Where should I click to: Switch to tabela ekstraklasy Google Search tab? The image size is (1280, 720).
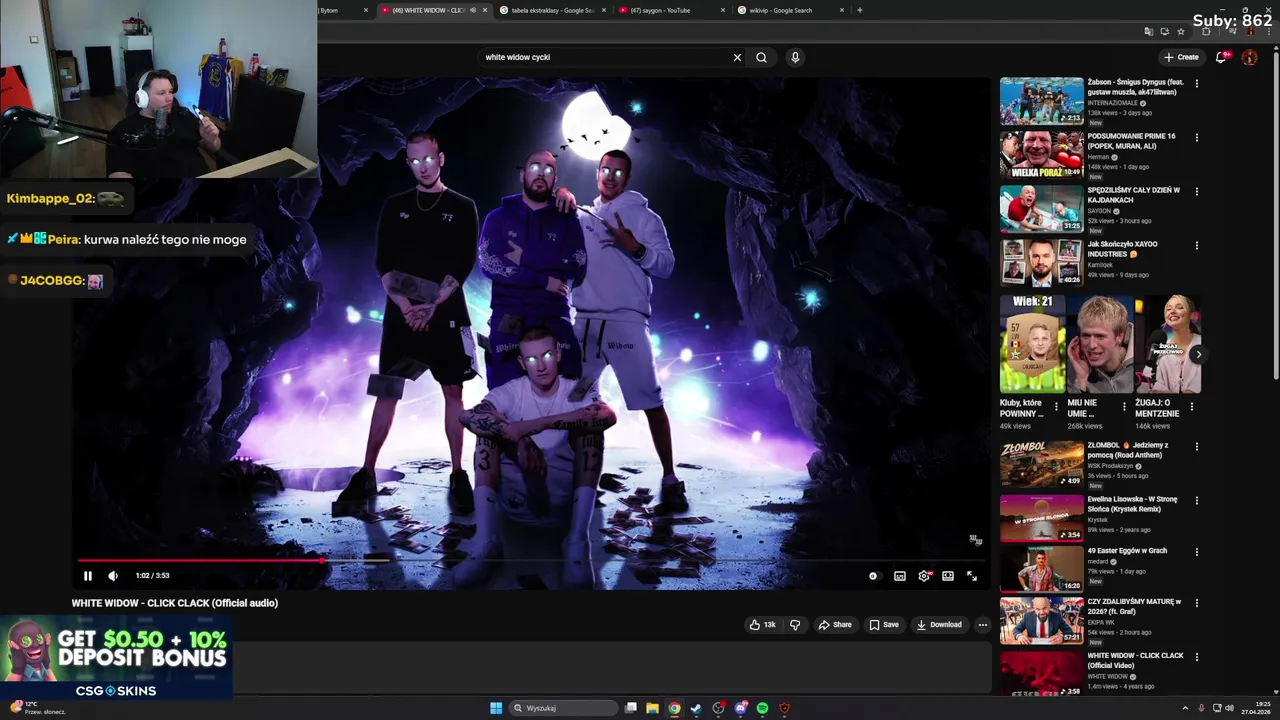tap(545, 10)
